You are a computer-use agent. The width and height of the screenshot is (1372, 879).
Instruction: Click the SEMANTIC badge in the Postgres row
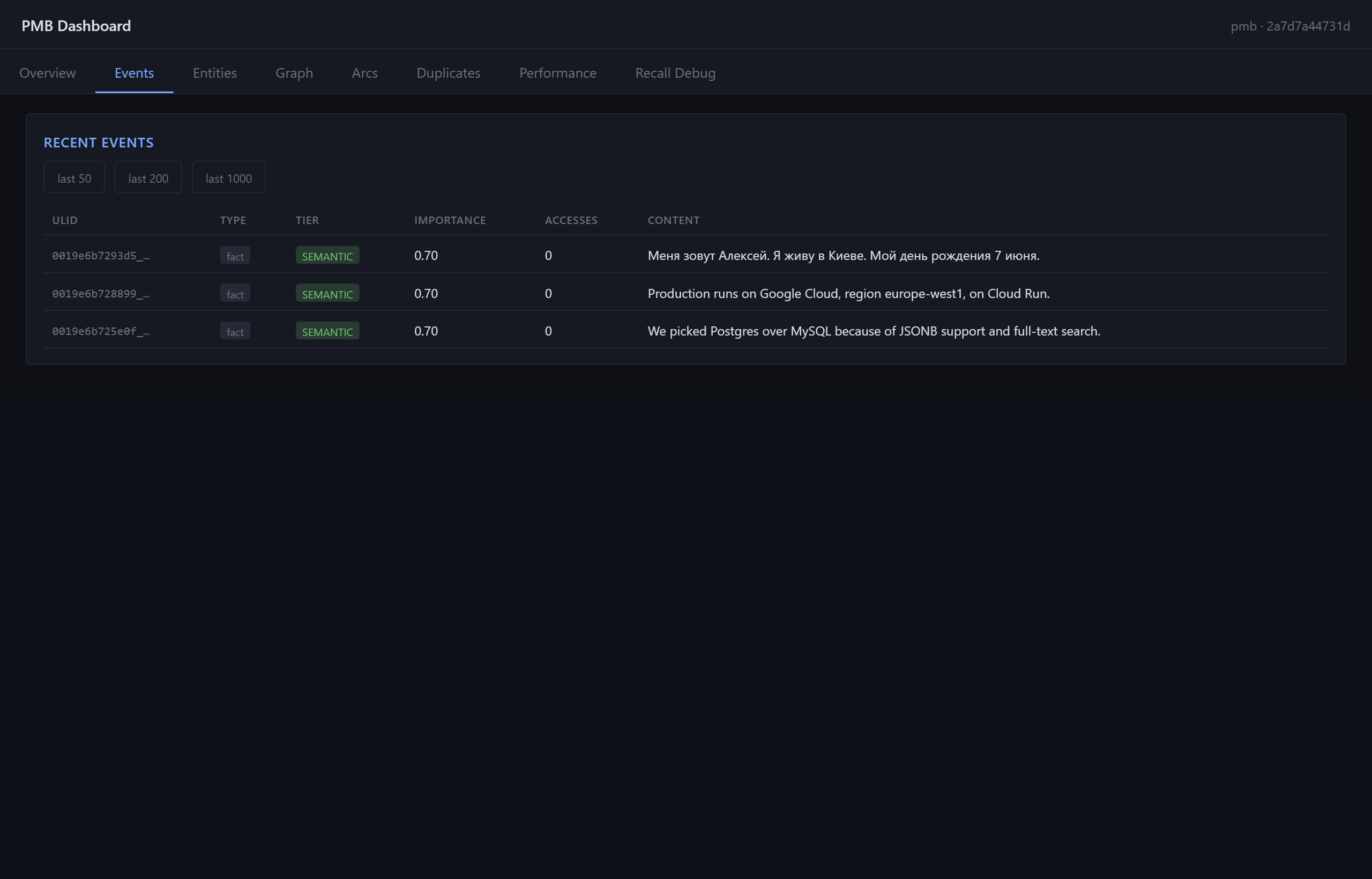pos(327,331)
